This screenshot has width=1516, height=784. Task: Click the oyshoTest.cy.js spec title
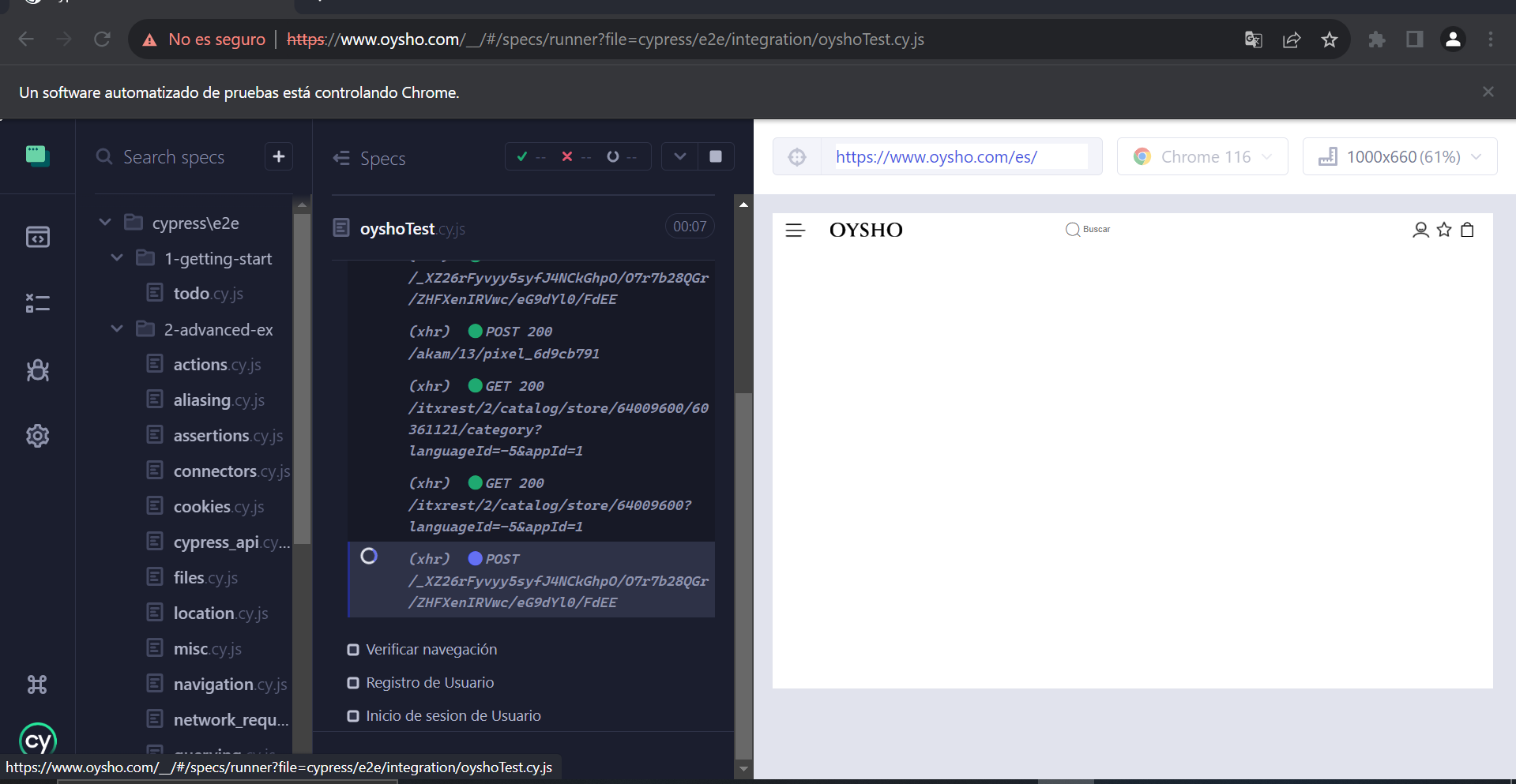tap(412, 229)
